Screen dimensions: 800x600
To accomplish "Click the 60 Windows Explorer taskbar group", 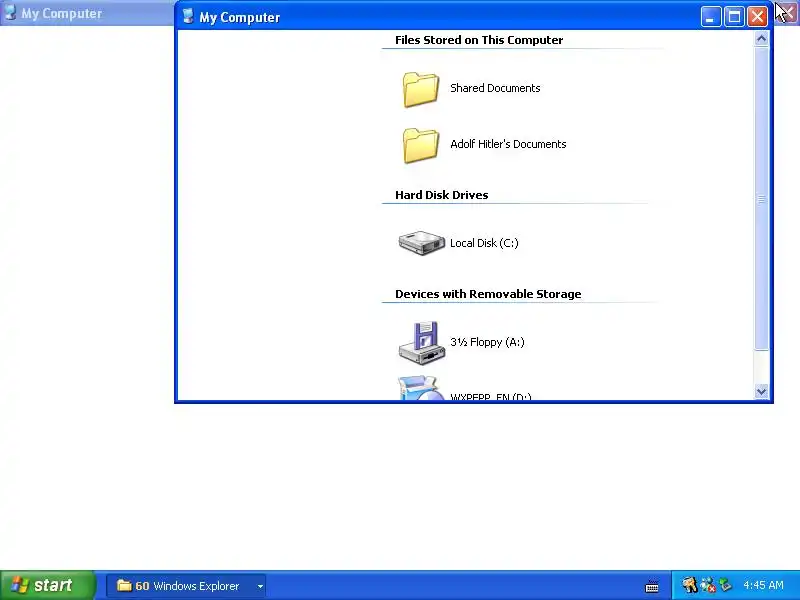I will coord(186,586).
